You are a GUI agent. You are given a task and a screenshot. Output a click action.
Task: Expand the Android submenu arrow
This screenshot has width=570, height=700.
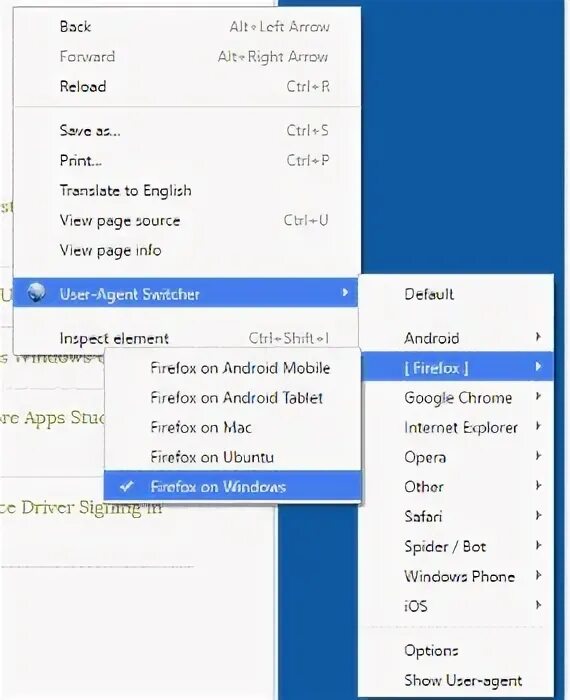[538, 337]
